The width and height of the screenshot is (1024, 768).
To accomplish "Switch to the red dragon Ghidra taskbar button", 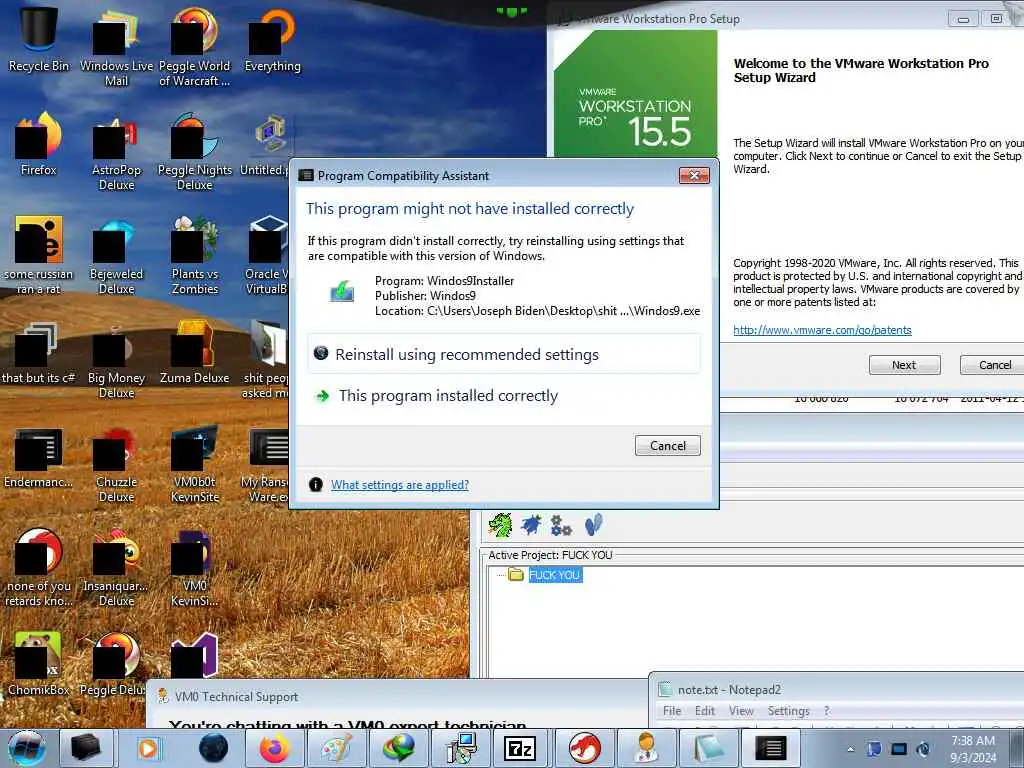I will point(584,748).
